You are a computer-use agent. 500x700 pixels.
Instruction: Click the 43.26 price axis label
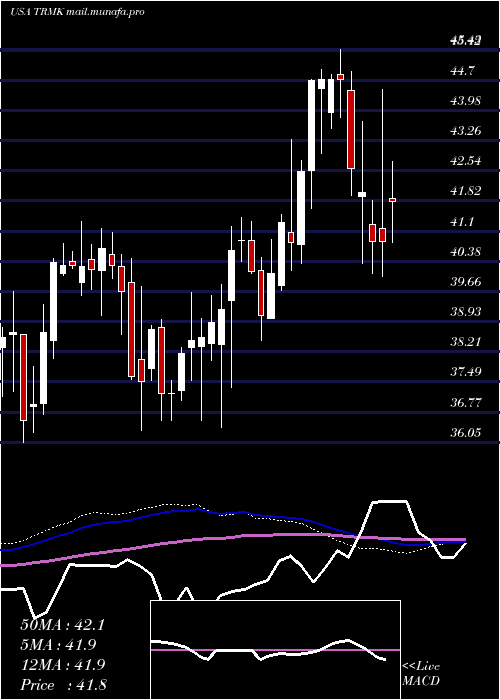pos(466,131)
